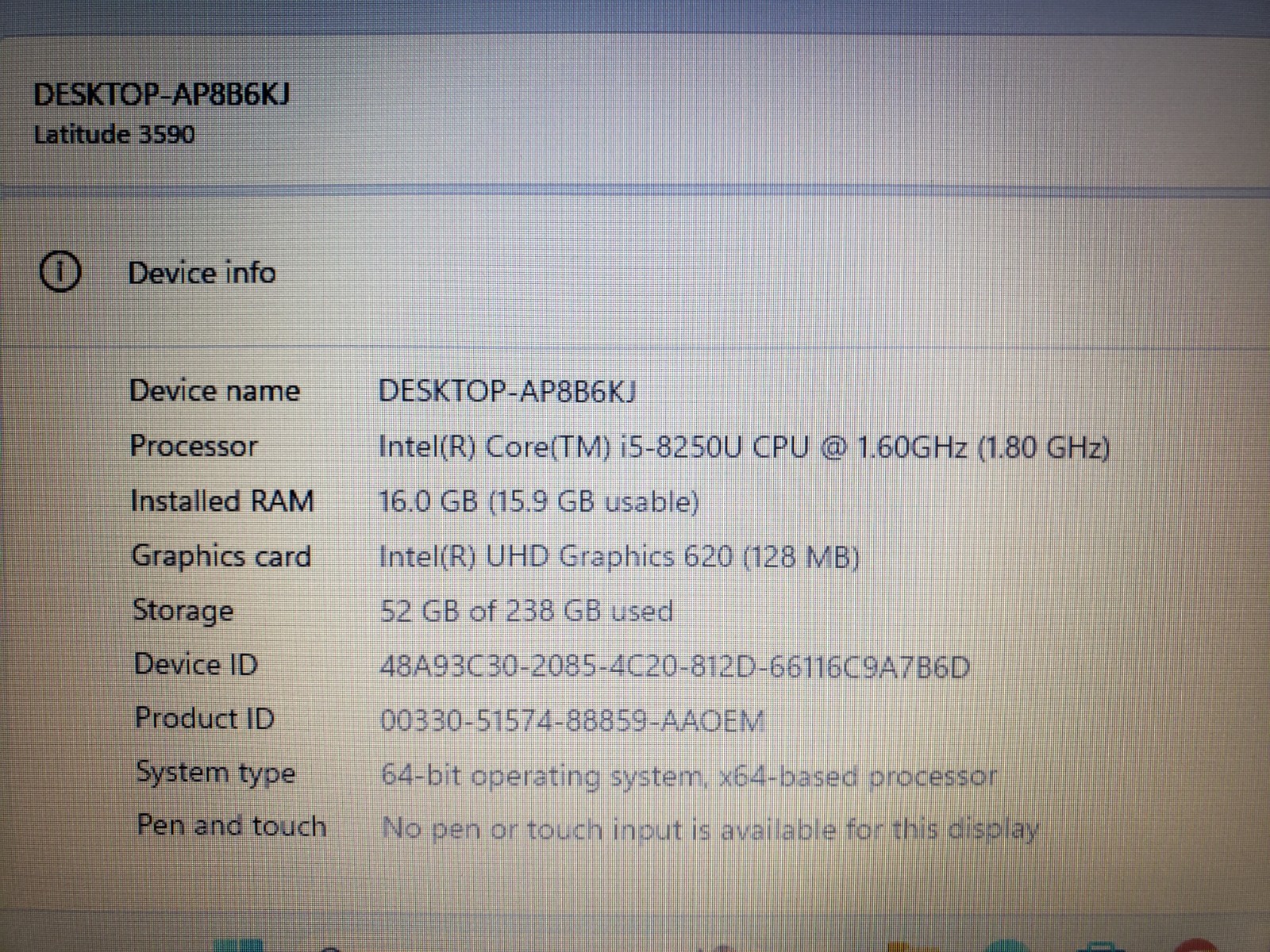The width and height of the screenshot is (1270, 952).
Task: Select the Intel(R) Core(TM) i5-8250U processor value
Action: [744, 447]
